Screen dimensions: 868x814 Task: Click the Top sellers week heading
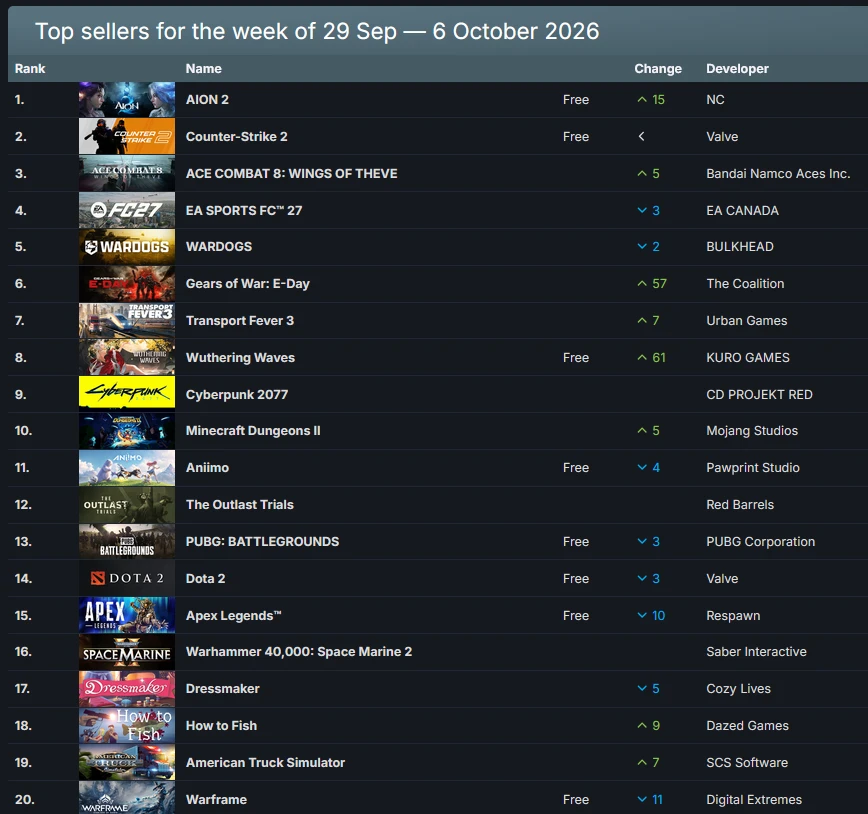click(317, 32)
